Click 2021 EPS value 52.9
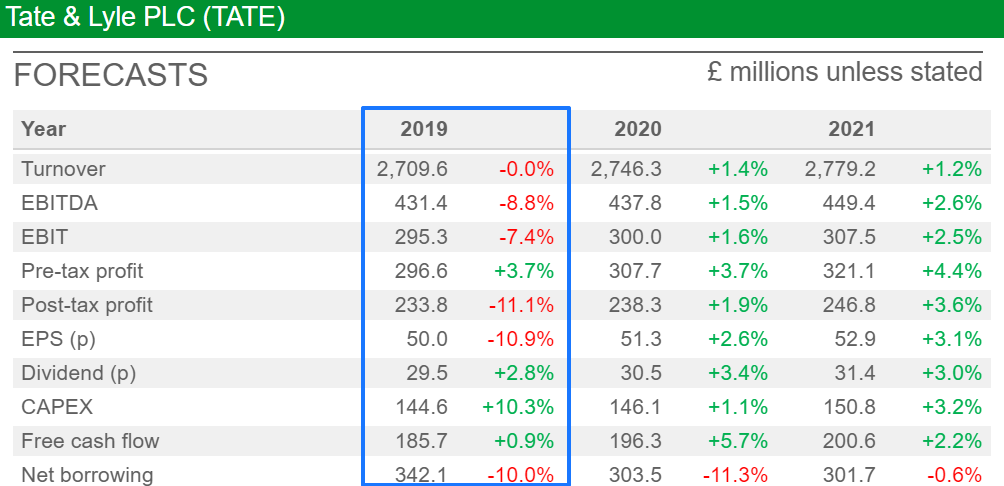The height and width of the screenshot is (486, 1004). pos(855,339)
